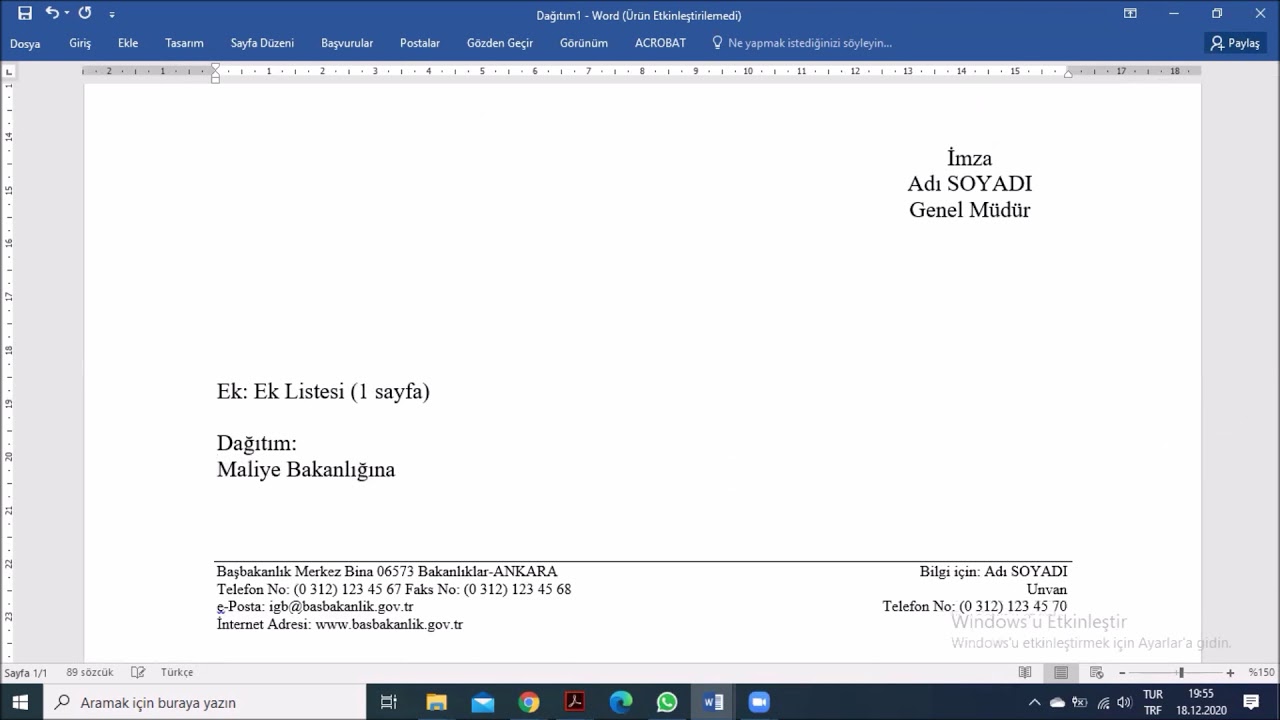Image resolution: width=1280 pixels, height=720 pixels.
Task: Open the Windows notification center
Action: (1251, 702)
